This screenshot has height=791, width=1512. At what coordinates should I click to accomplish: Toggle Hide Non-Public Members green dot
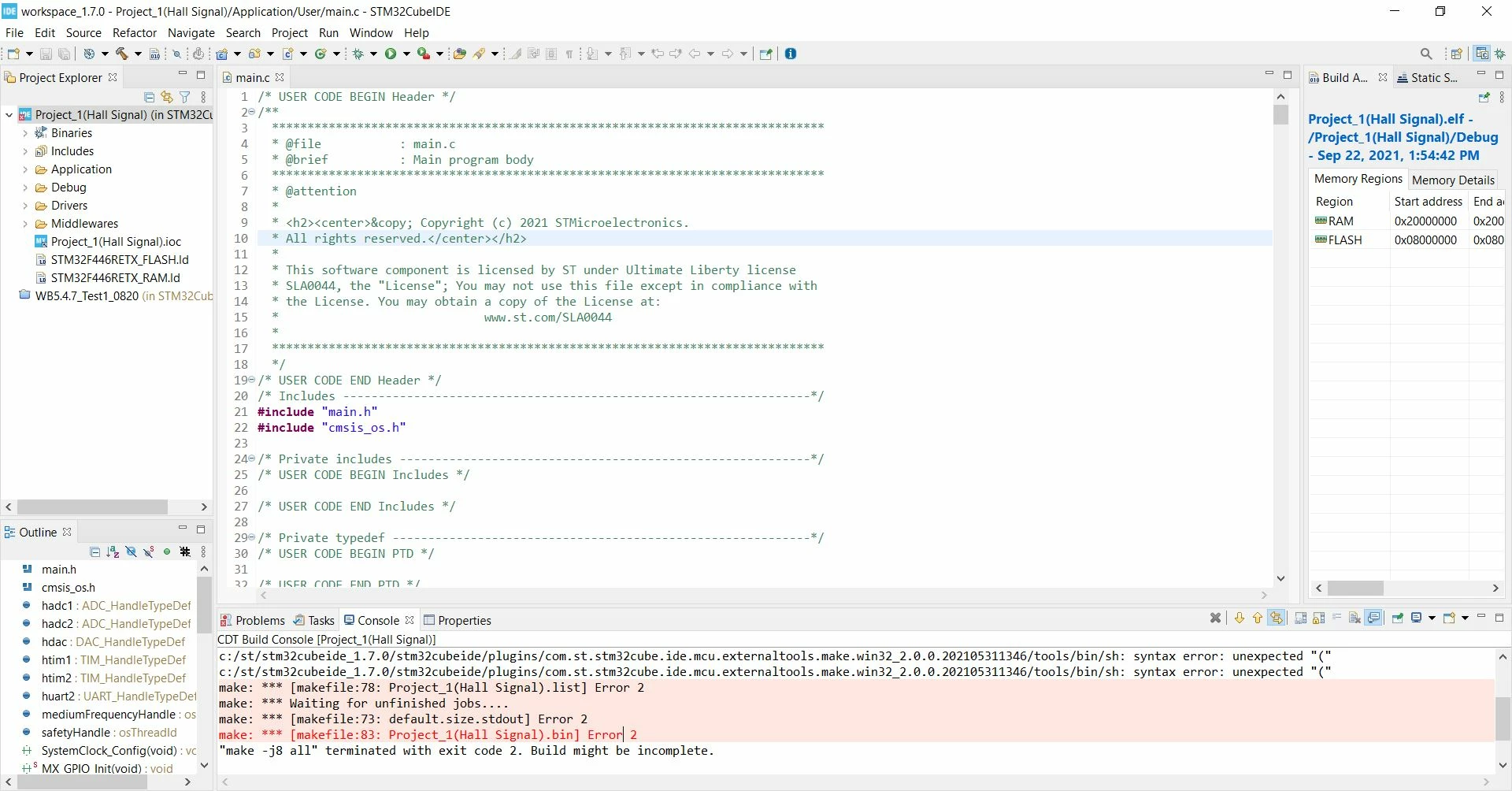tap(167, 551)
